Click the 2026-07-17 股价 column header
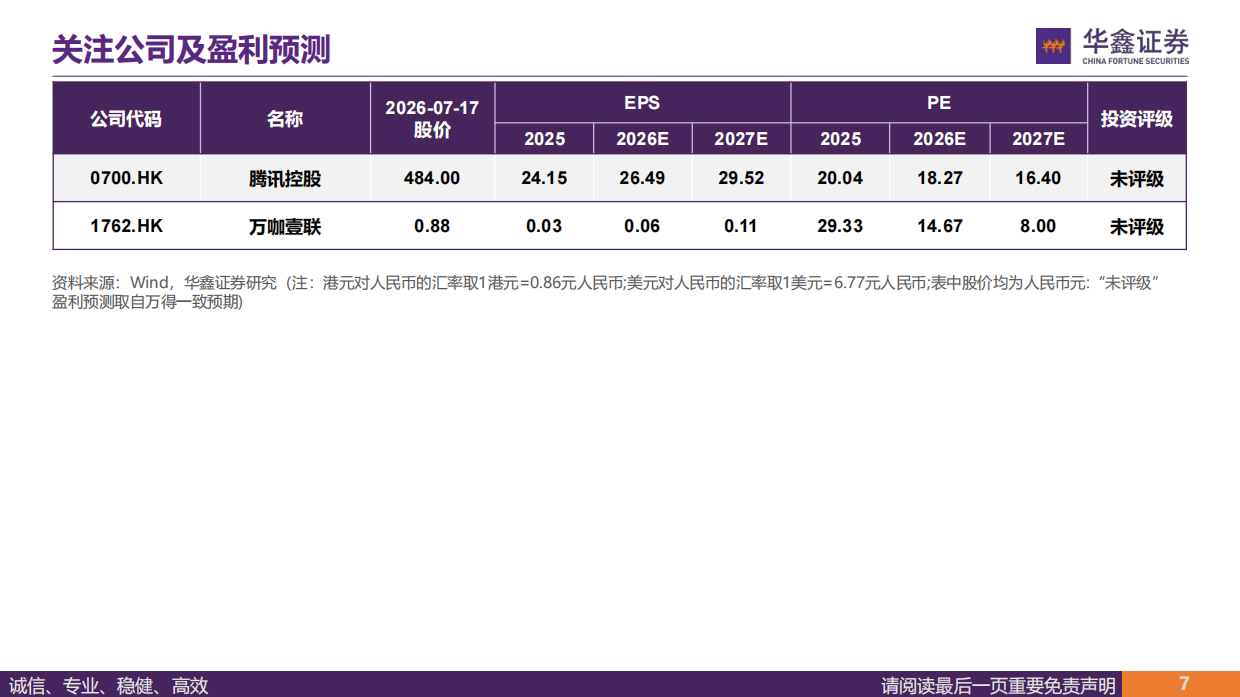The width and height of the screenshot is (1240, 697). tap(432, 118)
